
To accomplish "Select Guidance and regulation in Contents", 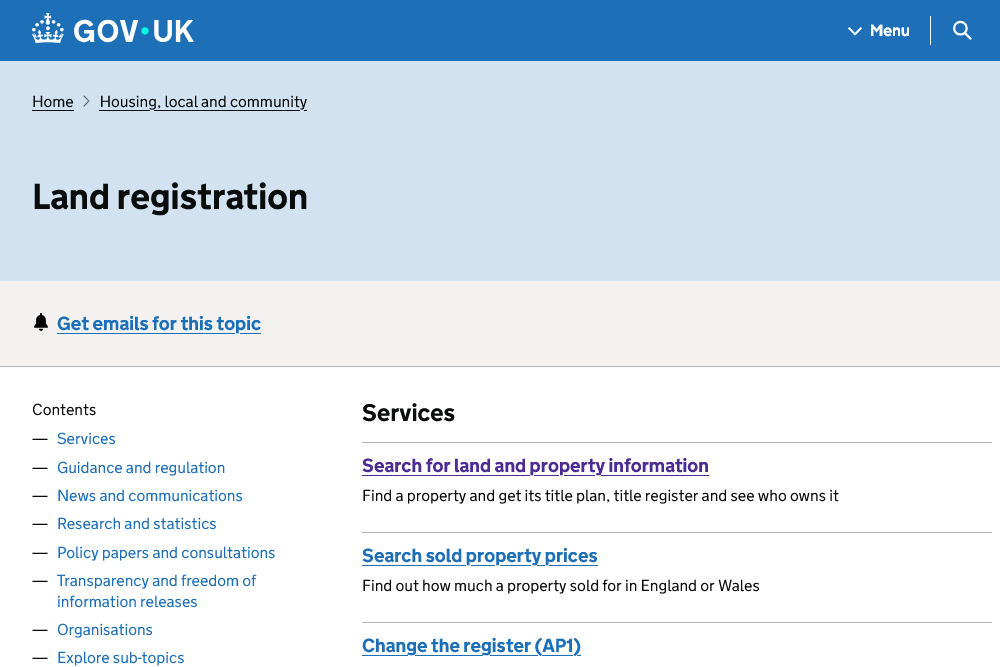I will (141, 467).
